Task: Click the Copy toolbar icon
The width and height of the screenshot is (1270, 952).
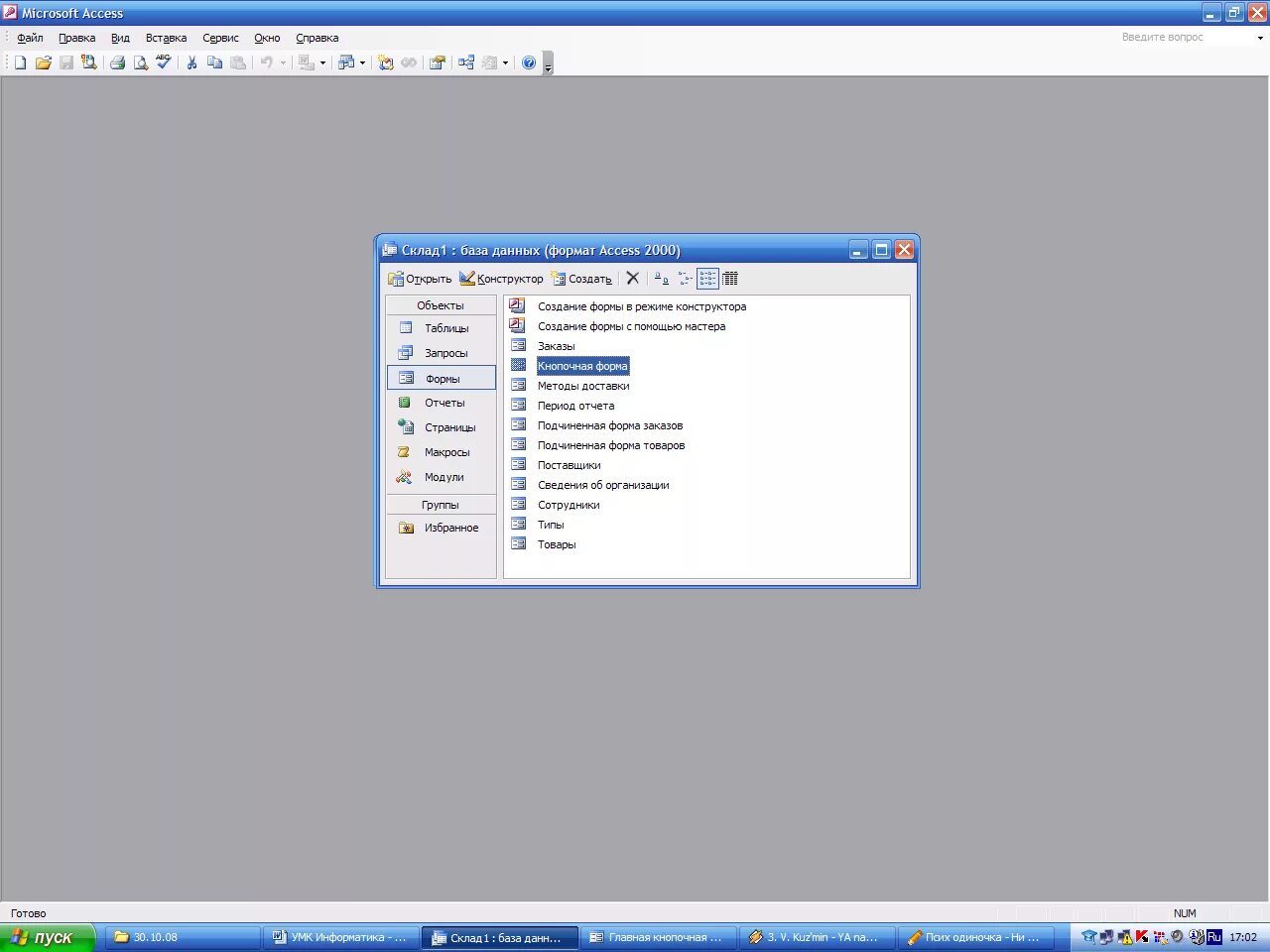Action: click(214, 62)
